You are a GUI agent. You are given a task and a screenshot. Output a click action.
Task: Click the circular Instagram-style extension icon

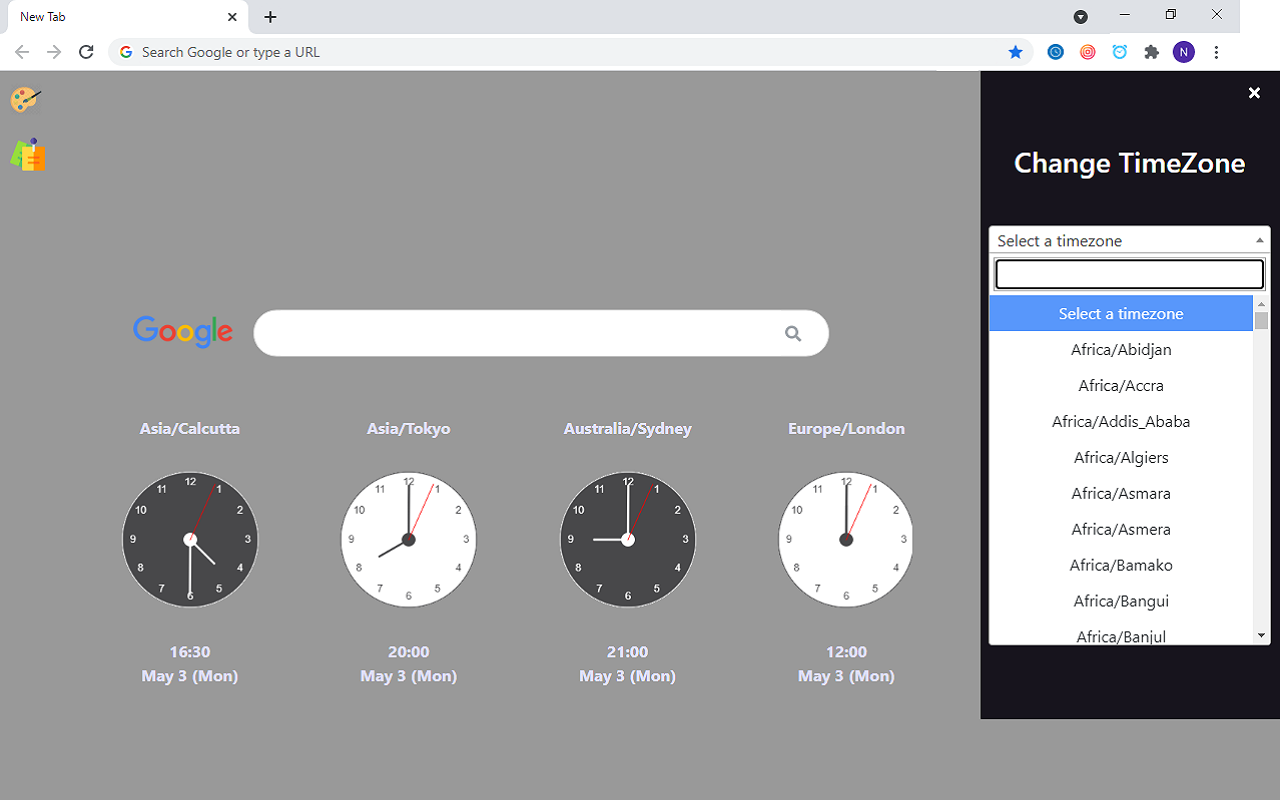(x=1087, y=51)
